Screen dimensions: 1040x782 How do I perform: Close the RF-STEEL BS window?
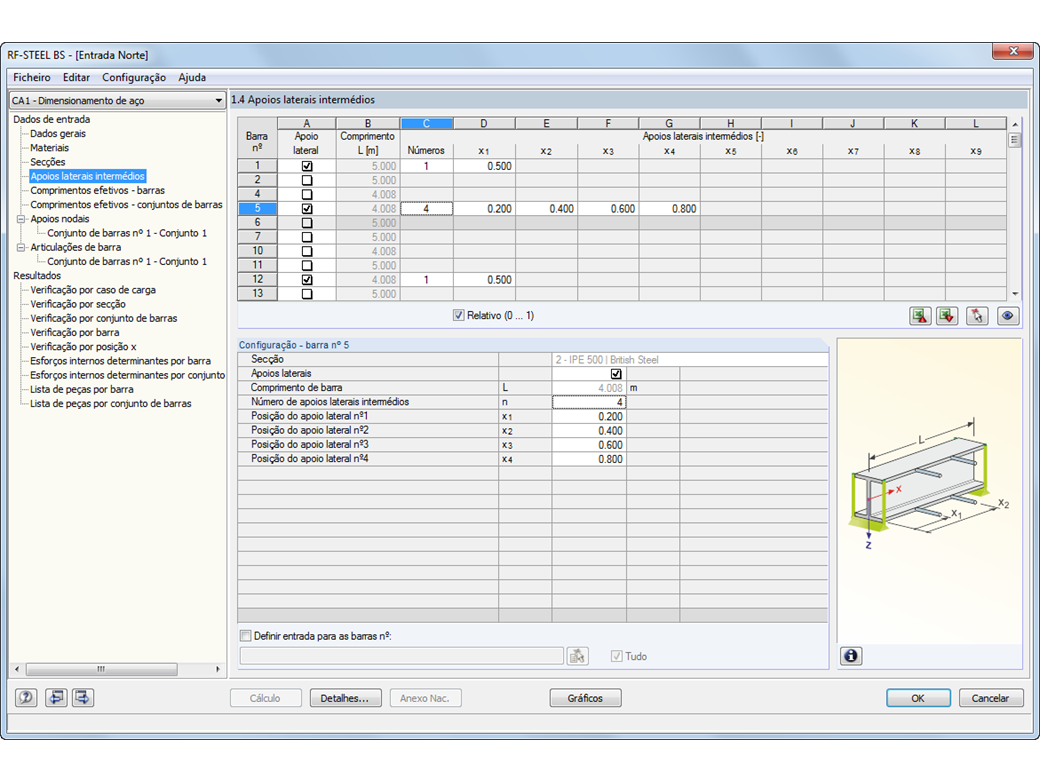[1013, 51]
